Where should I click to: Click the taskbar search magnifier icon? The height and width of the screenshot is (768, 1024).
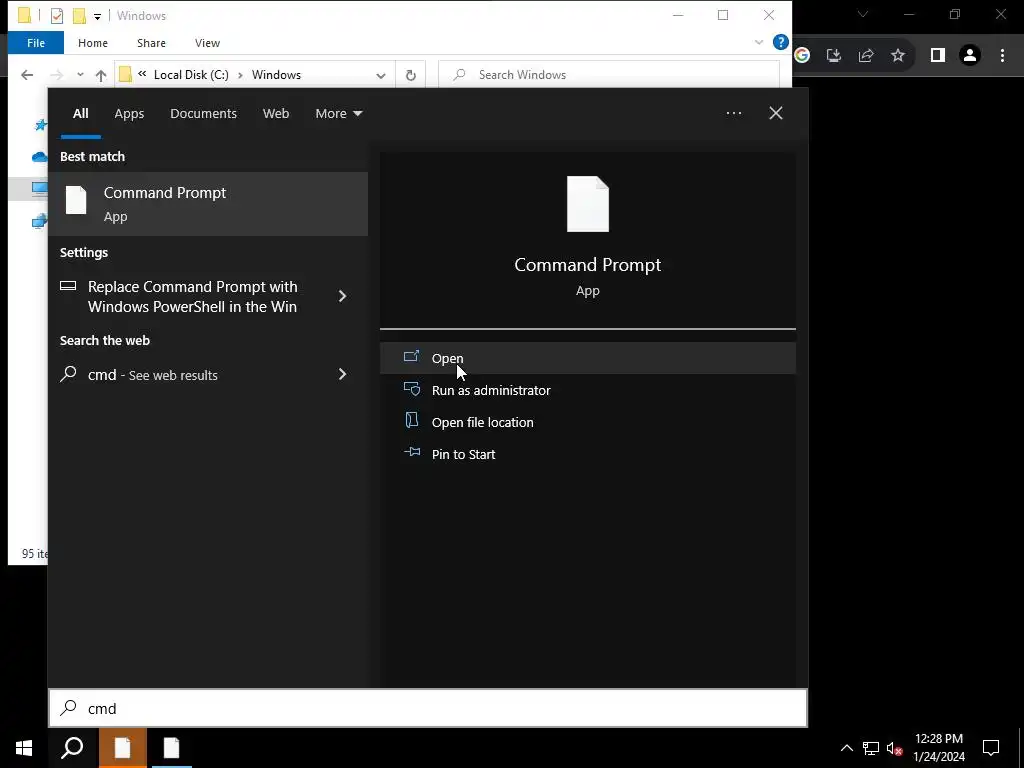click(72, 748)
